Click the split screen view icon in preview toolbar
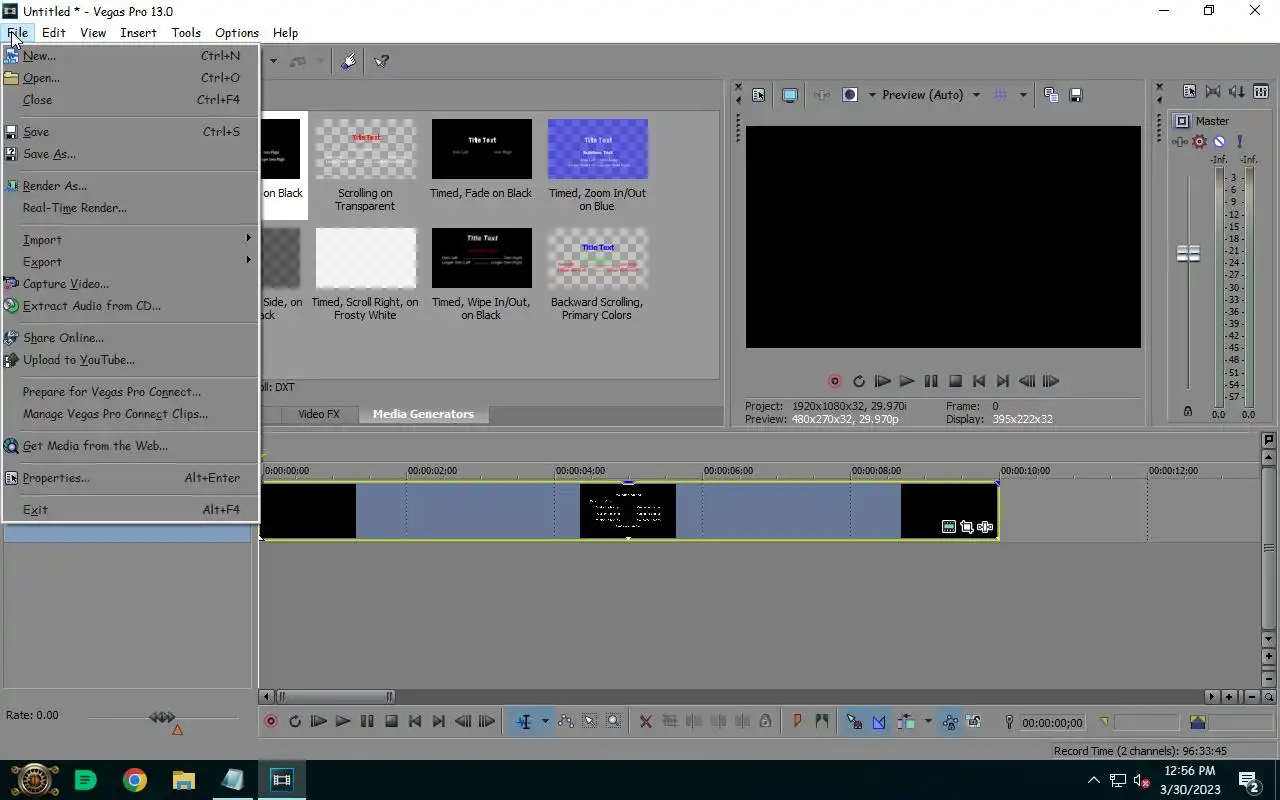 850,95
